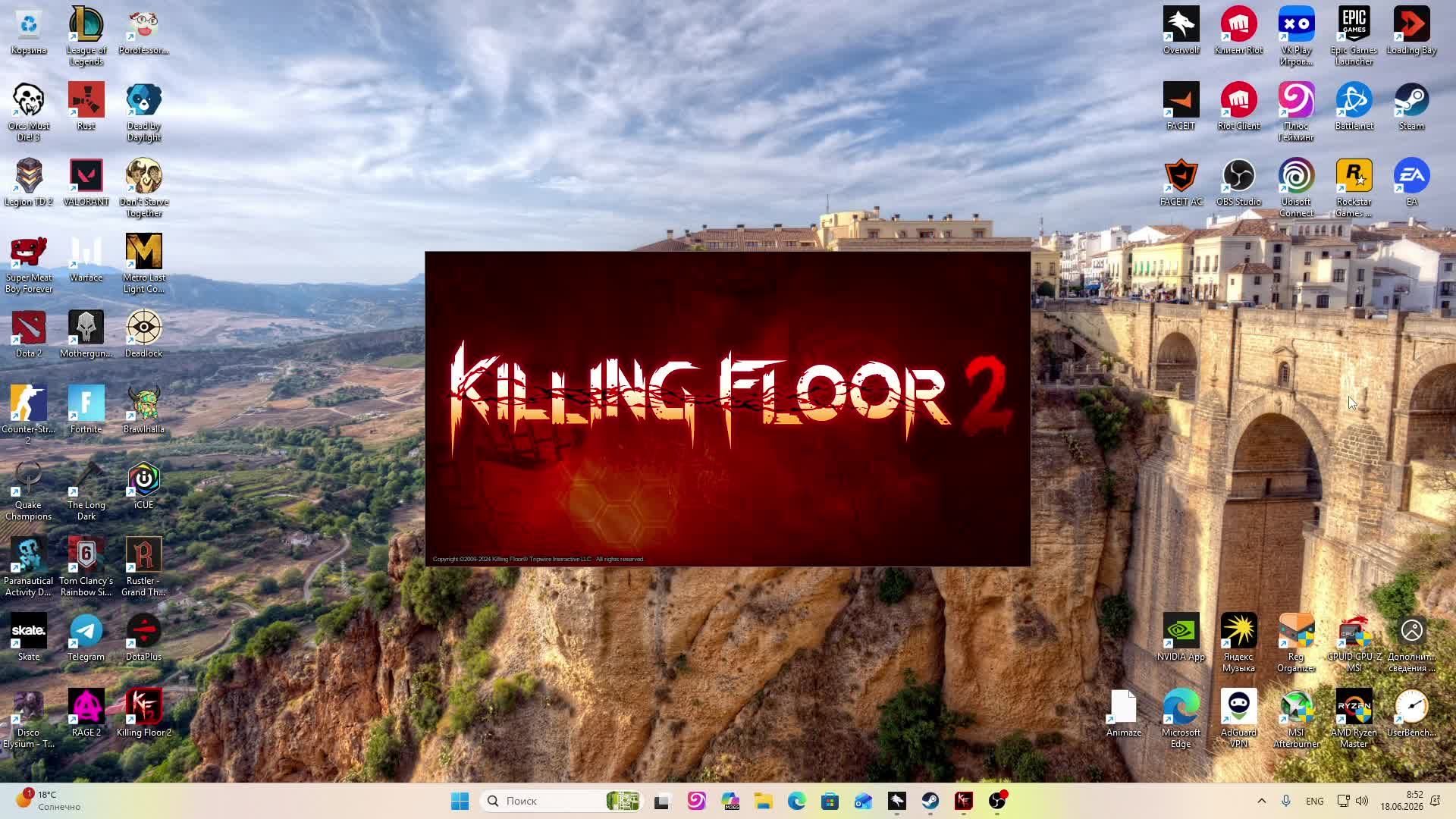Select the FACEIT desktop icon
Viewport: 1456px width, 819px height.
pyautogui.click(x=1181, y=106)
